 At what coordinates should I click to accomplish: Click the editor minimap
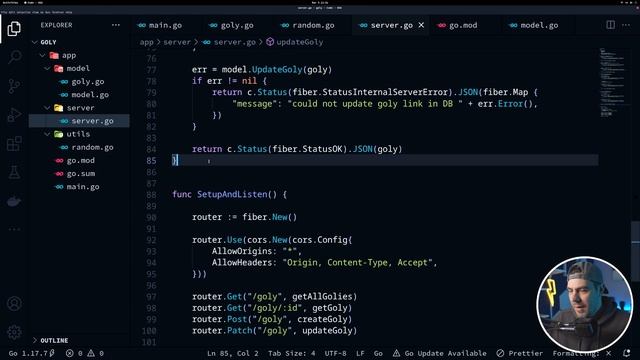pos(614,82)
